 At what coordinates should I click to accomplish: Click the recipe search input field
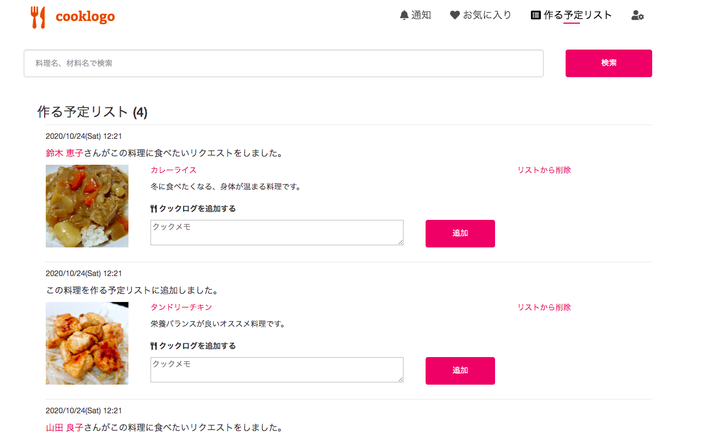click(x=283, y=63)
